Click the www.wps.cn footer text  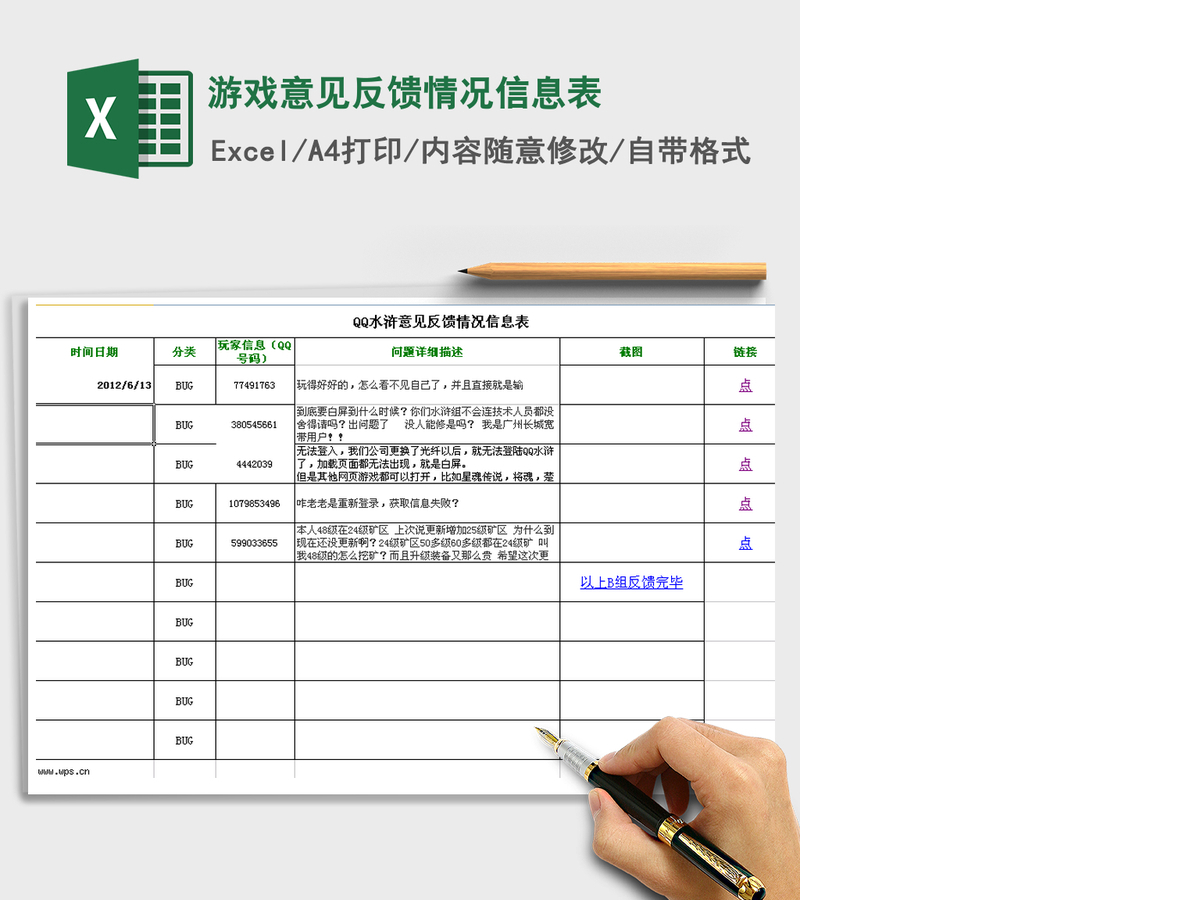pyautogui.click(x=64, y=771)
